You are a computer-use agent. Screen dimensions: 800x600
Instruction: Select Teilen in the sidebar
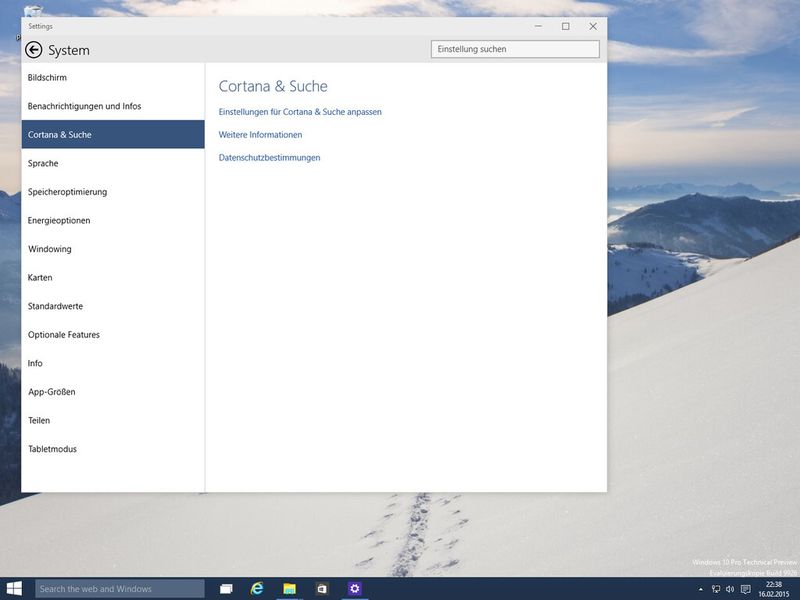(x=113, y=420)
